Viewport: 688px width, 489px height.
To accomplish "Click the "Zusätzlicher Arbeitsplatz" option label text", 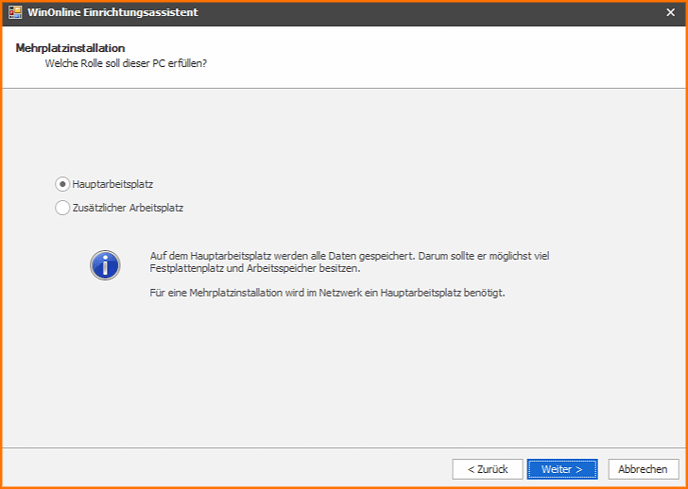I will point(128,208).
